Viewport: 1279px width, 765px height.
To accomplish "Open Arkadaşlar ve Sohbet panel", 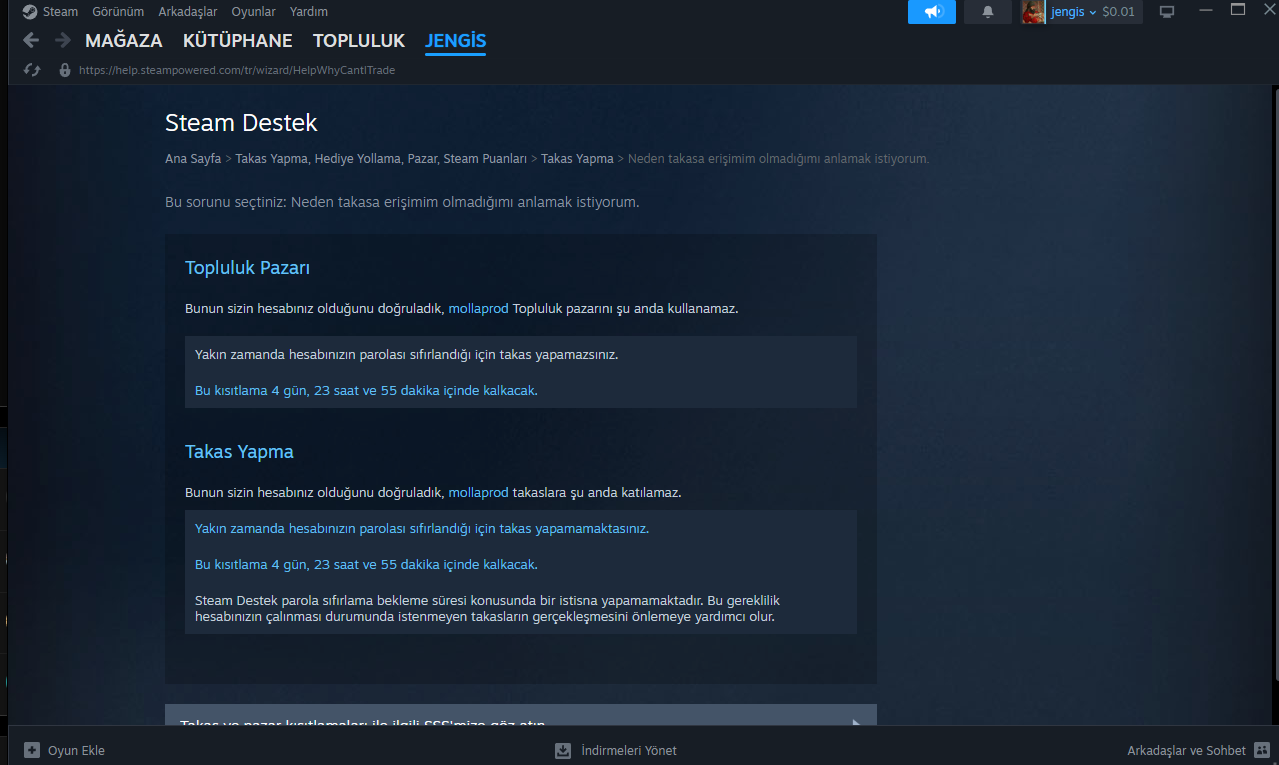I will click(x=1186, y=750).
